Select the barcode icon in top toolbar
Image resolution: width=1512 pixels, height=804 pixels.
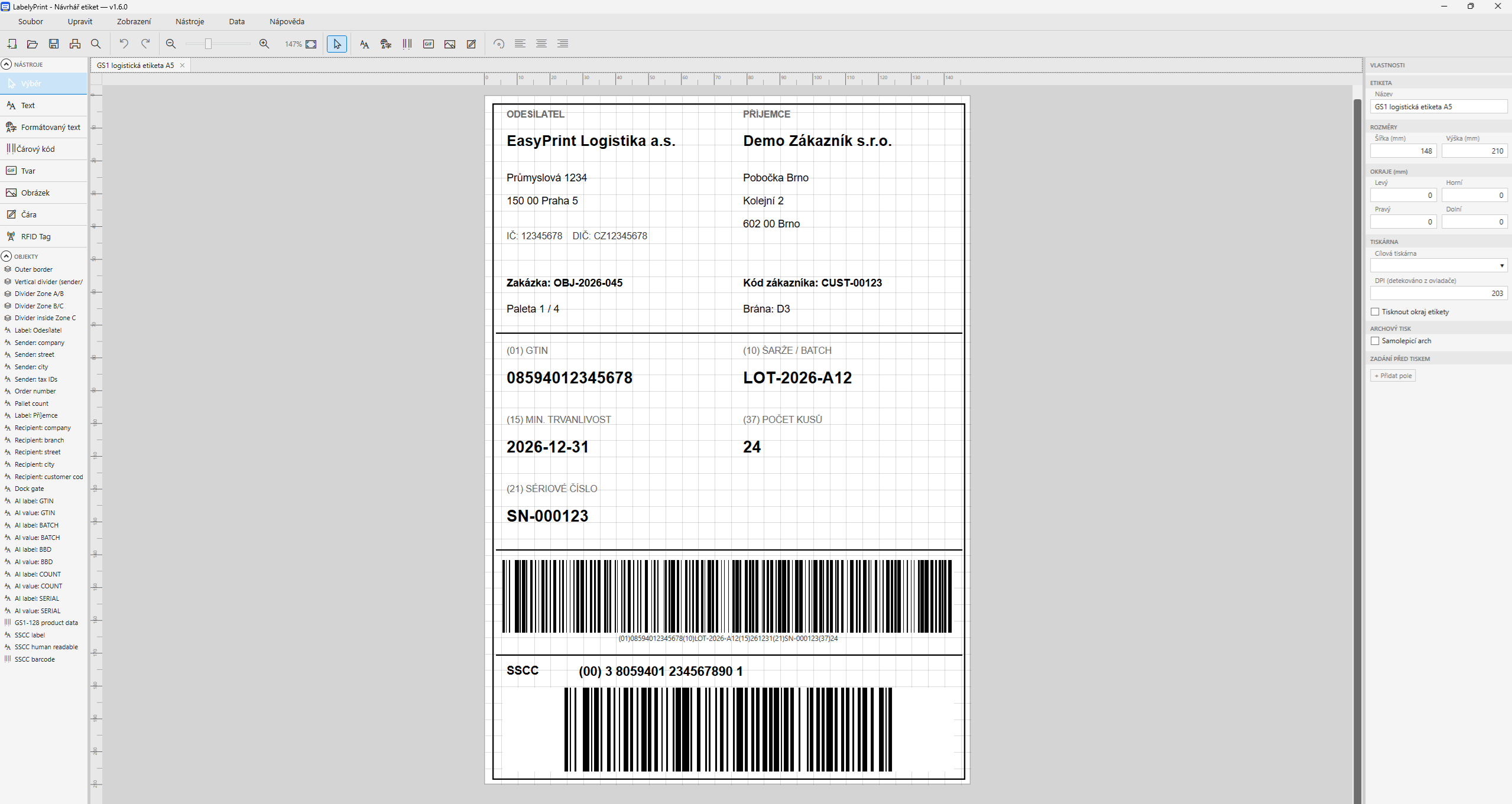(407, 44)
